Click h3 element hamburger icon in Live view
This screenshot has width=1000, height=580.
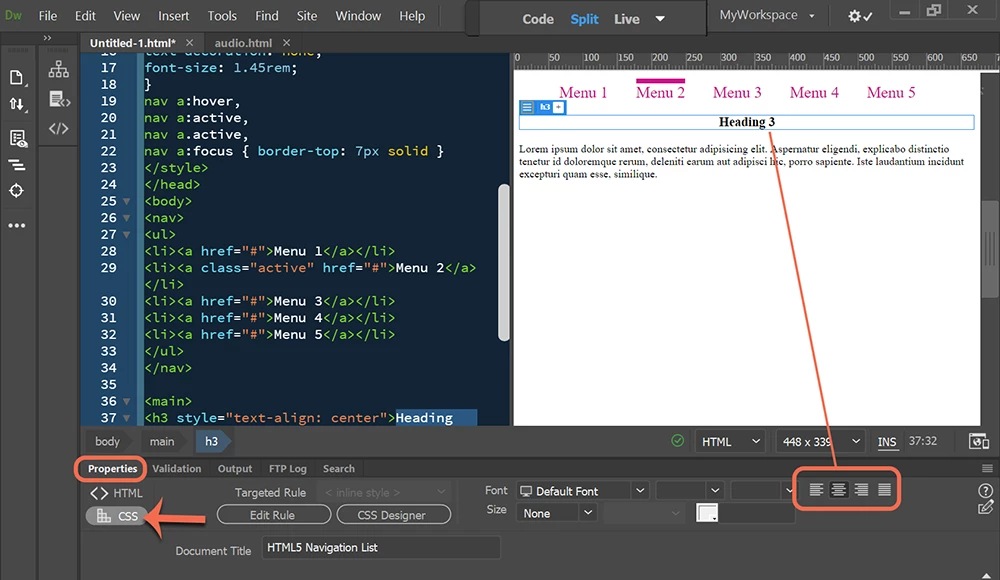click(x=527, y=107)
